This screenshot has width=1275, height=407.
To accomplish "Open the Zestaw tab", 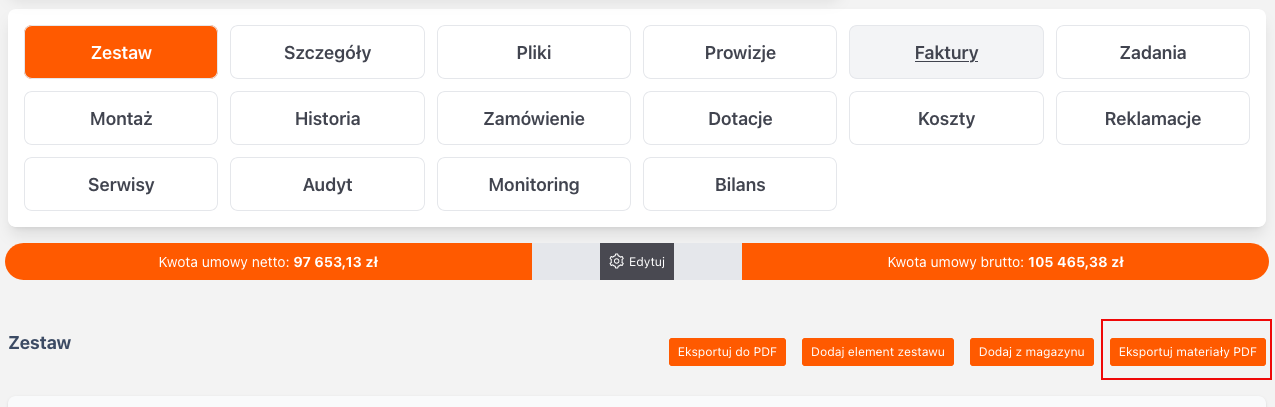I will (x=121, y=52).
